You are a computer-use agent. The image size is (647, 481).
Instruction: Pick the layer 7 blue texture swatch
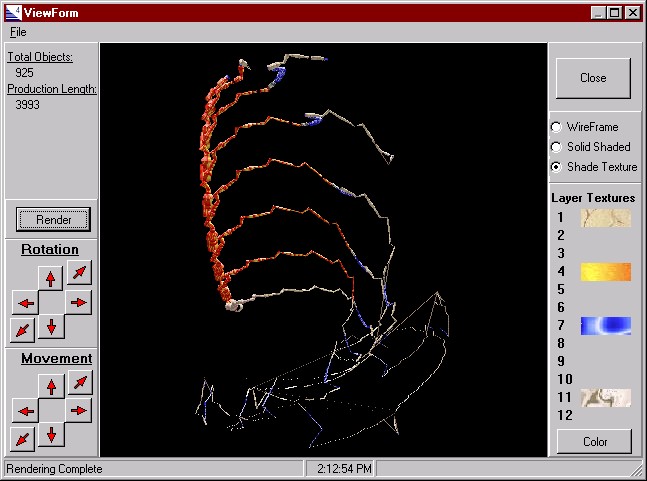(606, 326)
